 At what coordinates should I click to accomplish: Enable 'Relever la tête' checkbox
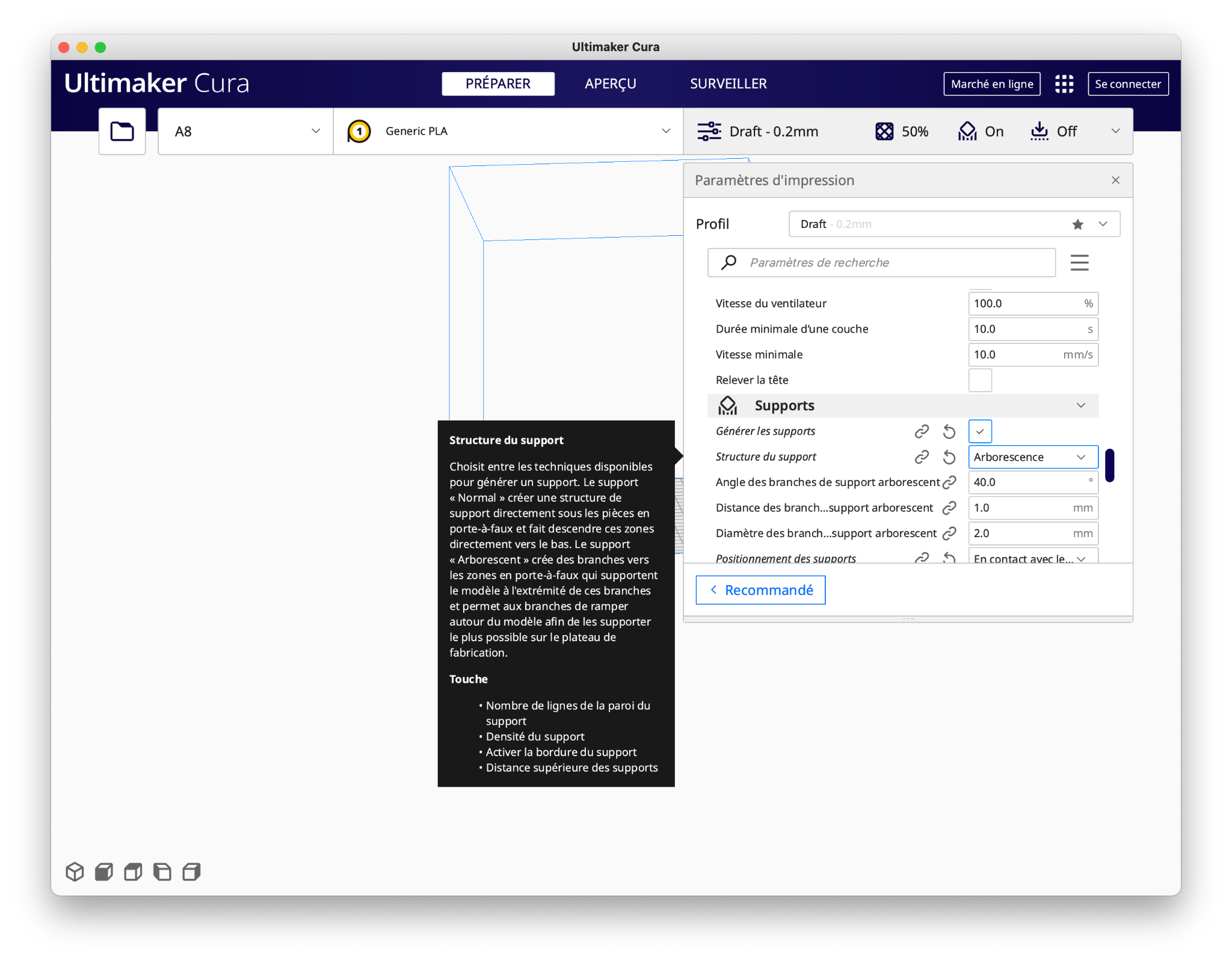(x=979, y=380)
